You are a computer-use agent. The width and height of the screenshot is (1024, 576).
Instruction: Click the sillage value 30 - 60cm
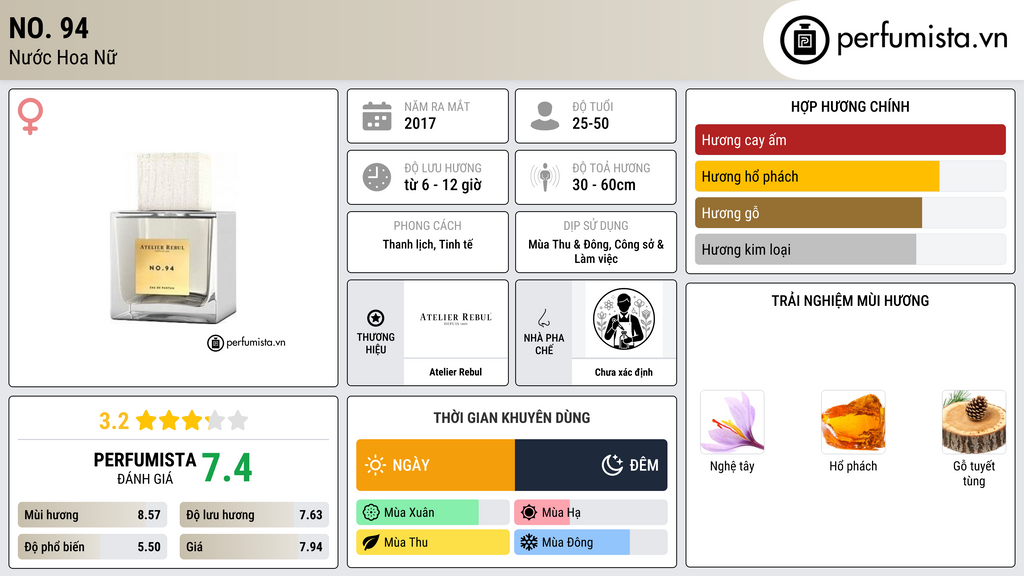[x=604, y=185]
